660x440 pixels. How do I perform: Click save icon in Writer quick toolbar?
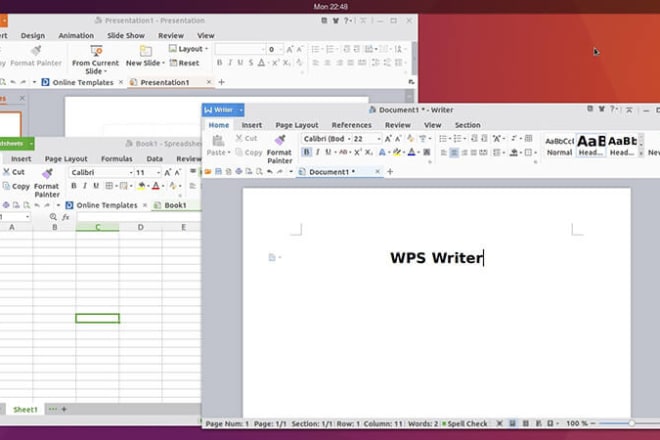coord(218,172)
